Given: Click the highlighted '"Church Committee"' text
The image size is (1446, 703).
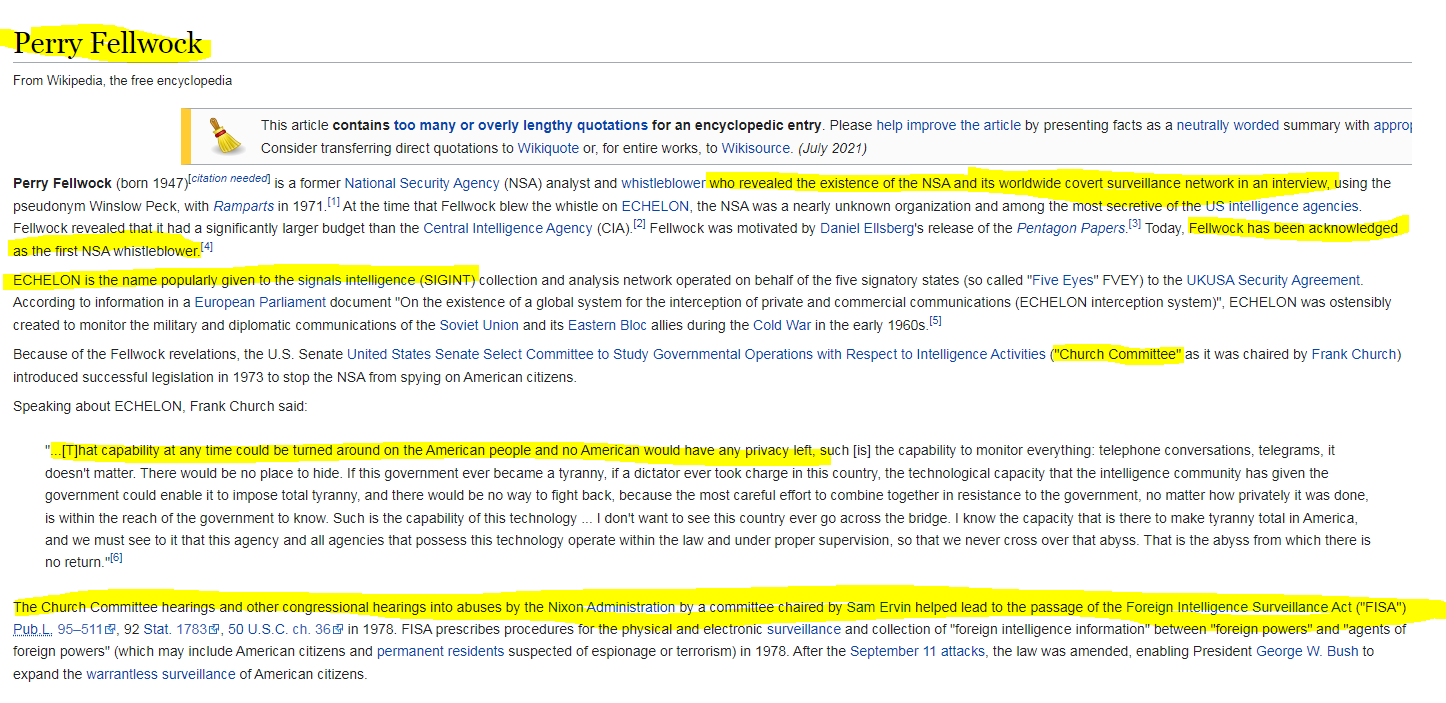Looking at the screenshot, I should pos(1118,355).
